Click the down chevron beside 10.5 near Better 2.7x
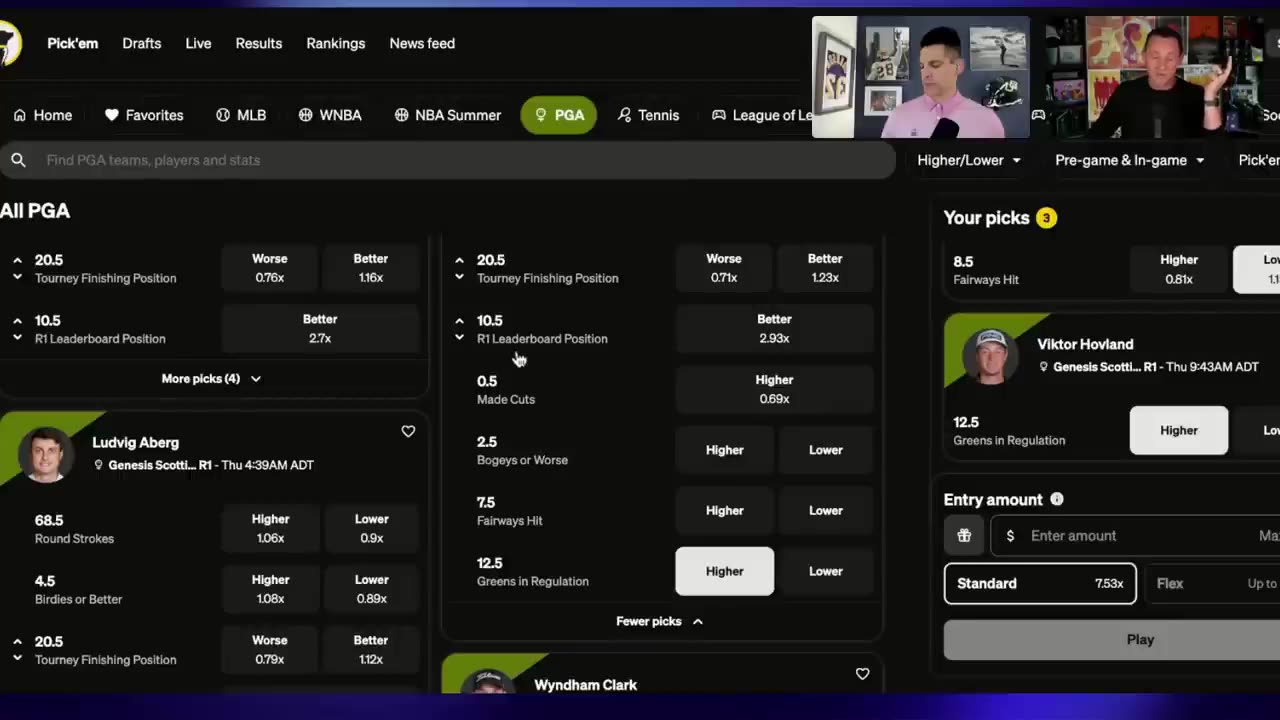1280x720 pixels. 17,338
